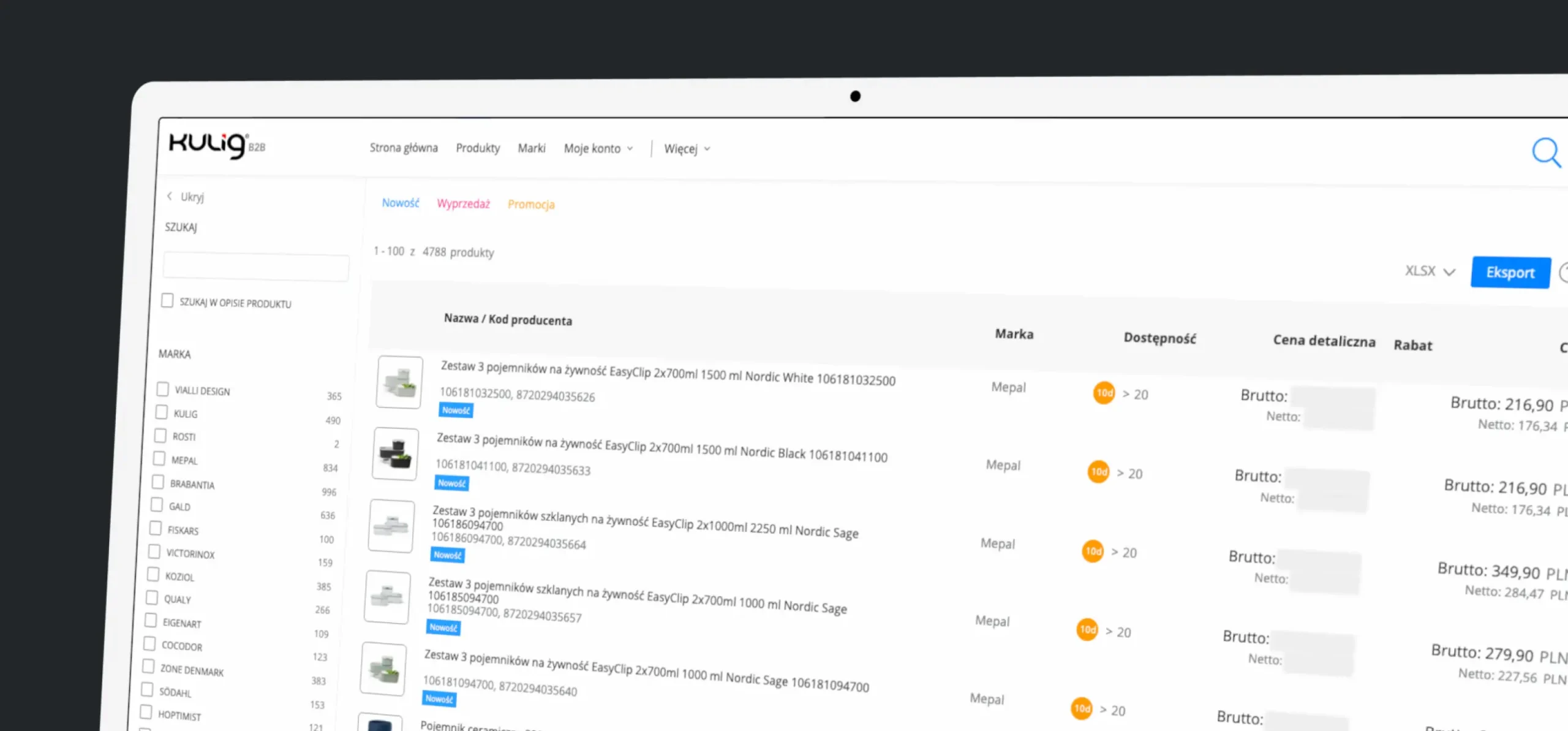Screen dimensions: 1568x731
Task: Click Nazwa / Kod producenta column header
Action: click(508, 319)
